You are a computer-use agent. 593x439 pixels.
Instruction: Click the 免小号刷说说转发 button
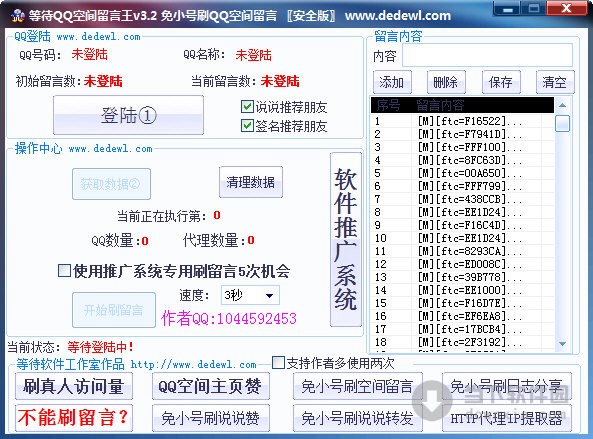pyautogui.click(x=357, y=418)
